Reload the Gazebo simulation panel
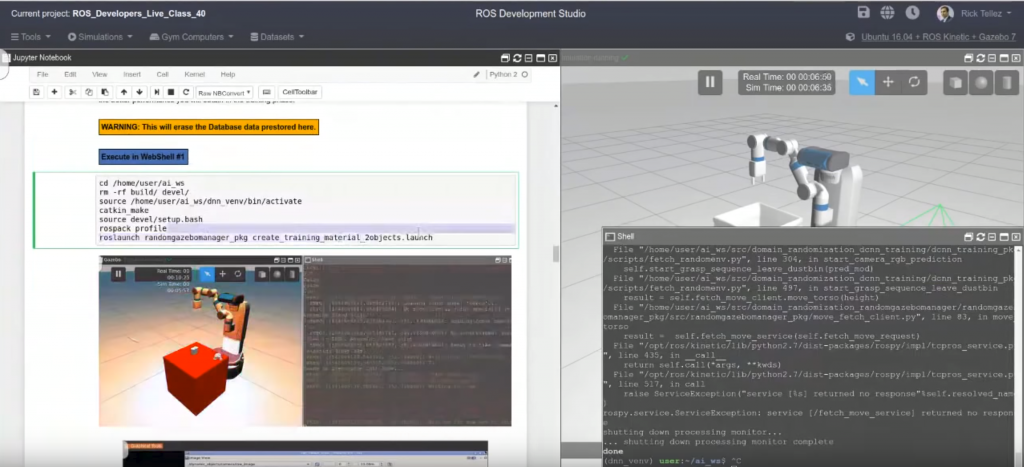1024x467 pixels. (x=981, y=58)
